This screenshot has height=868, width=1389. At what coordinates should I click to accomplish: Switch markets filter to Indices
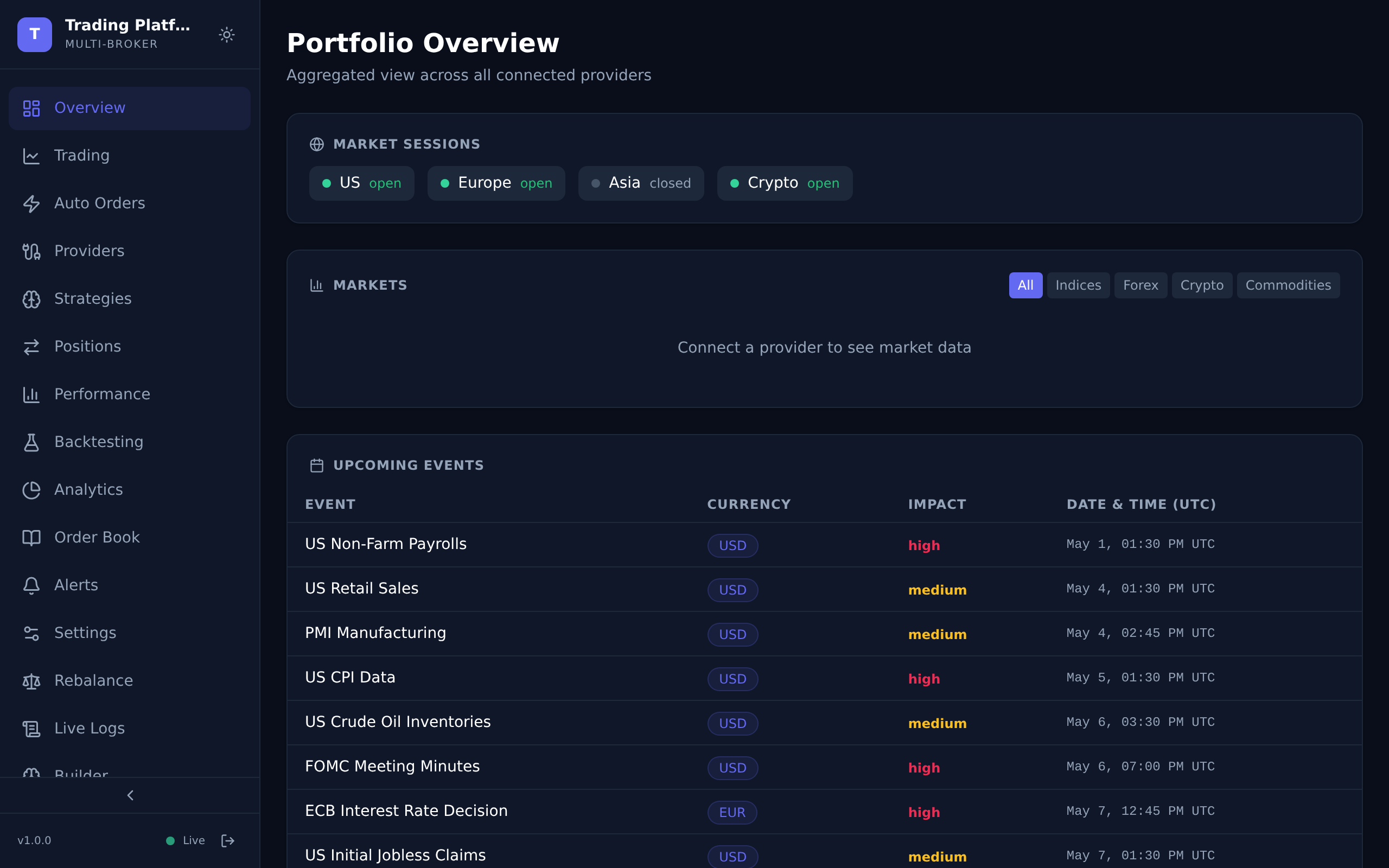tap(1078, 285)
